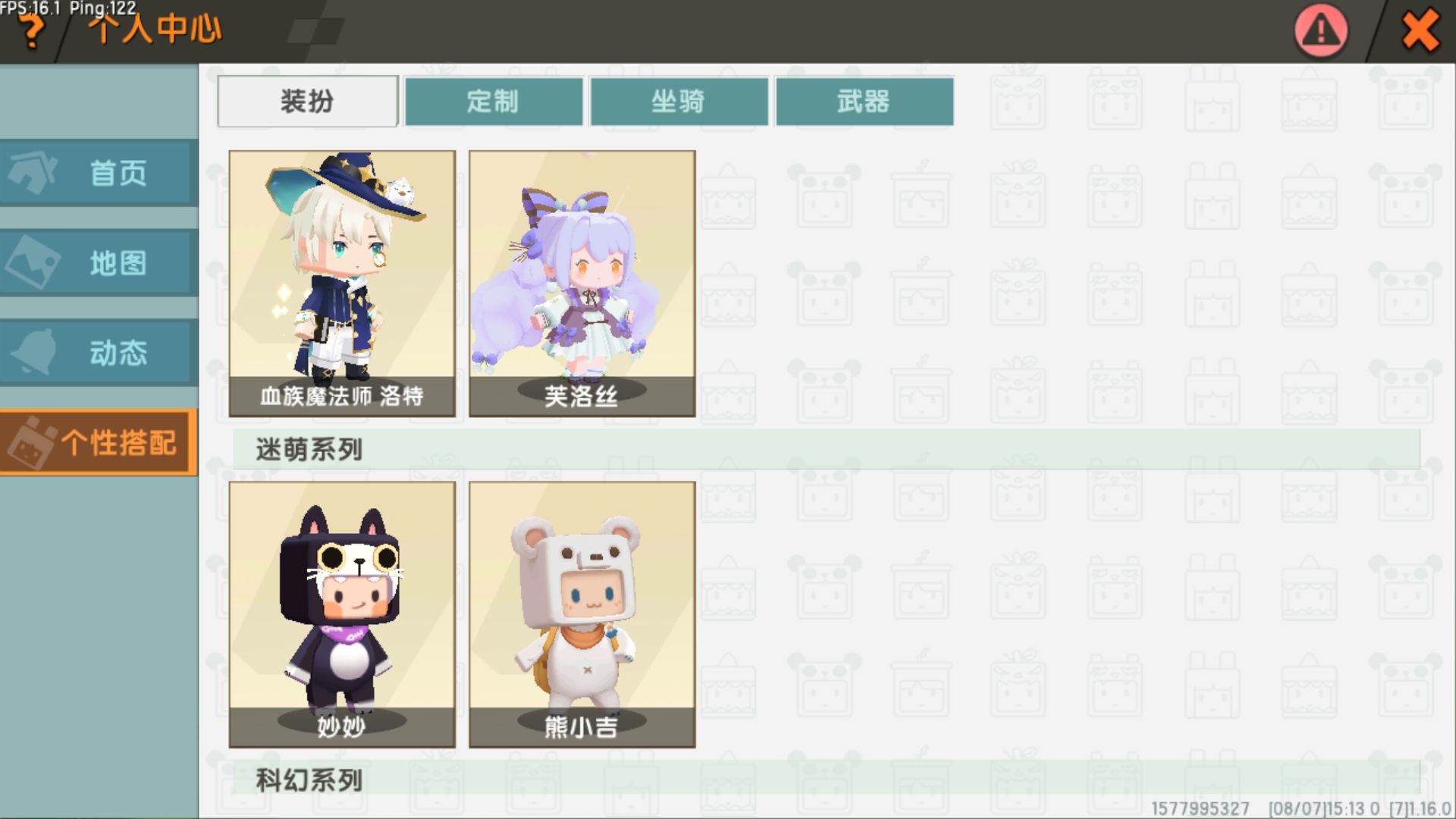Select the 血族魔法师 洛特 skin card
This screenshot has width=1456, height=819.
pyautogui.click(x=342, y=284)
